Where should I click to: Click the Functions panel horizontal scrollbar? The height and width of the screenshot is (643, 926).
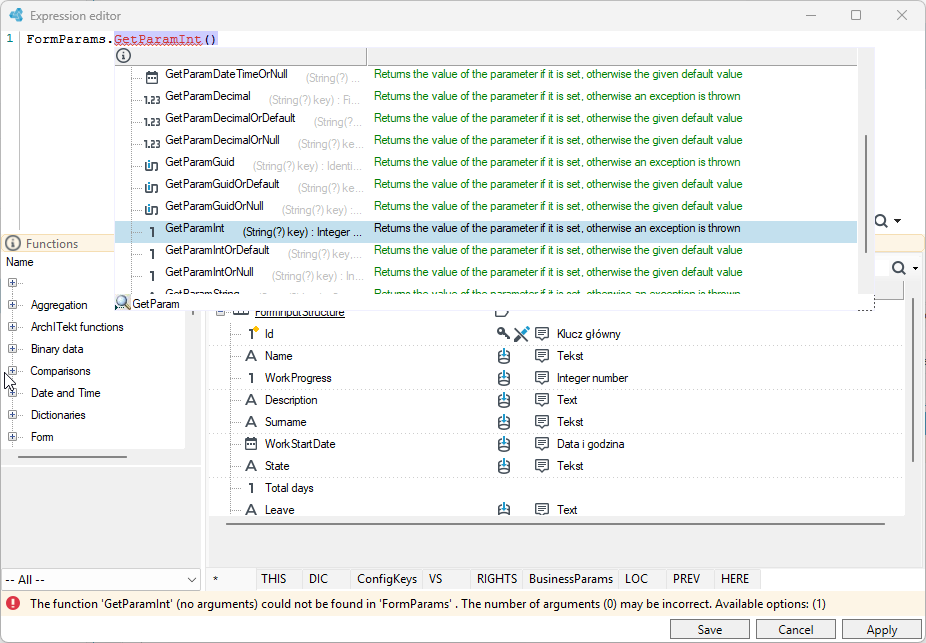click(x=73, y=456)
